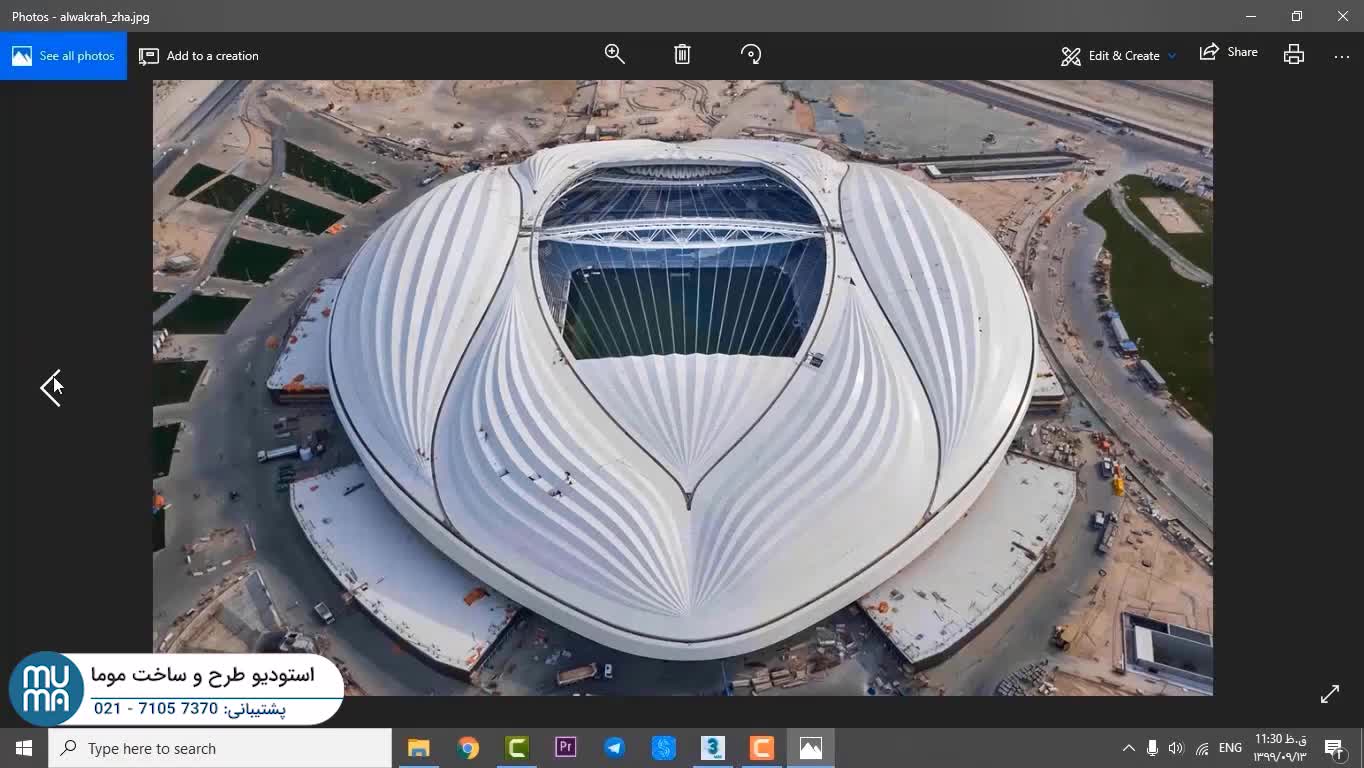Screen dimensions: 1364x768
Task: Click the print icon
Action: pyautogui.click(x=1293, y=55)
